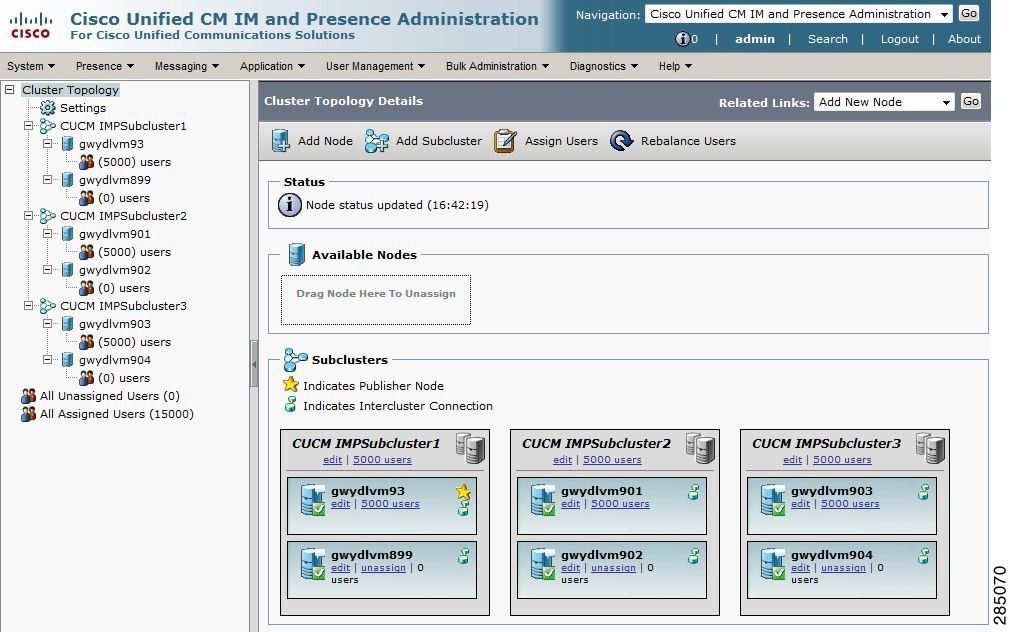Select All Unassigned Users (0) tree item

(x=110, y=396)
